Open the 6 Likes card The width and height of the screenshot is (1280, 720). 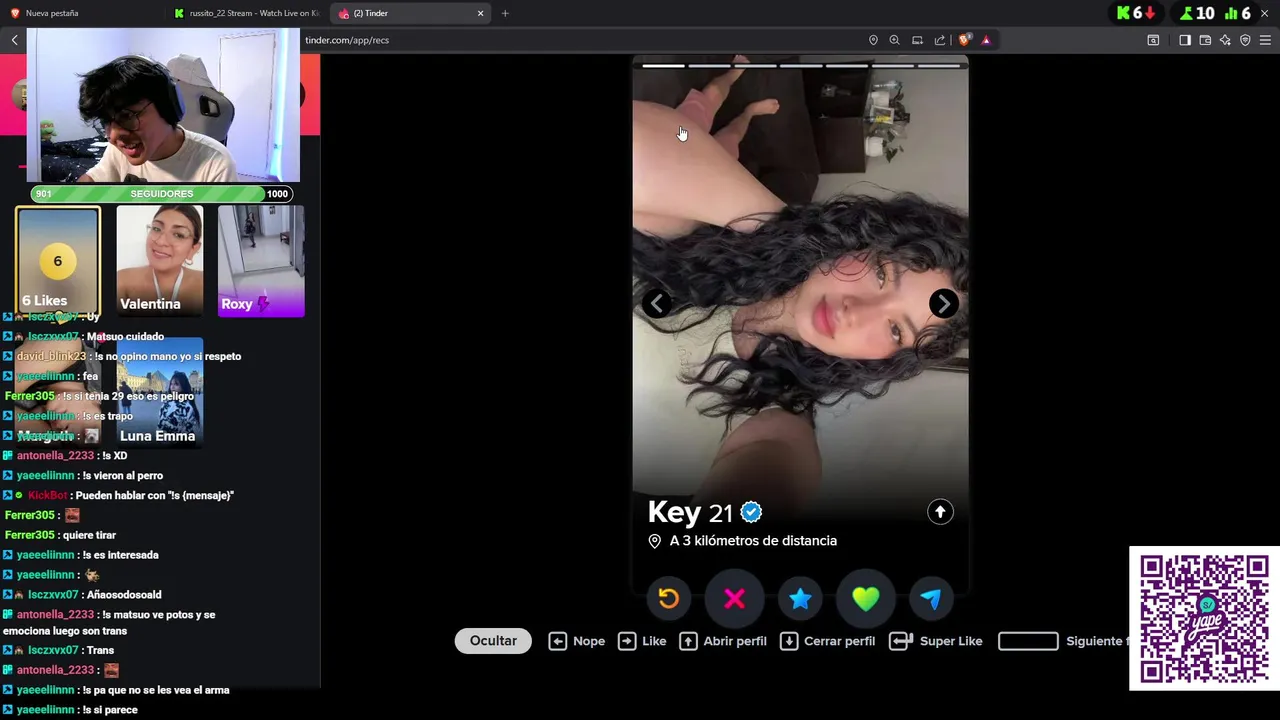(58, 261)
